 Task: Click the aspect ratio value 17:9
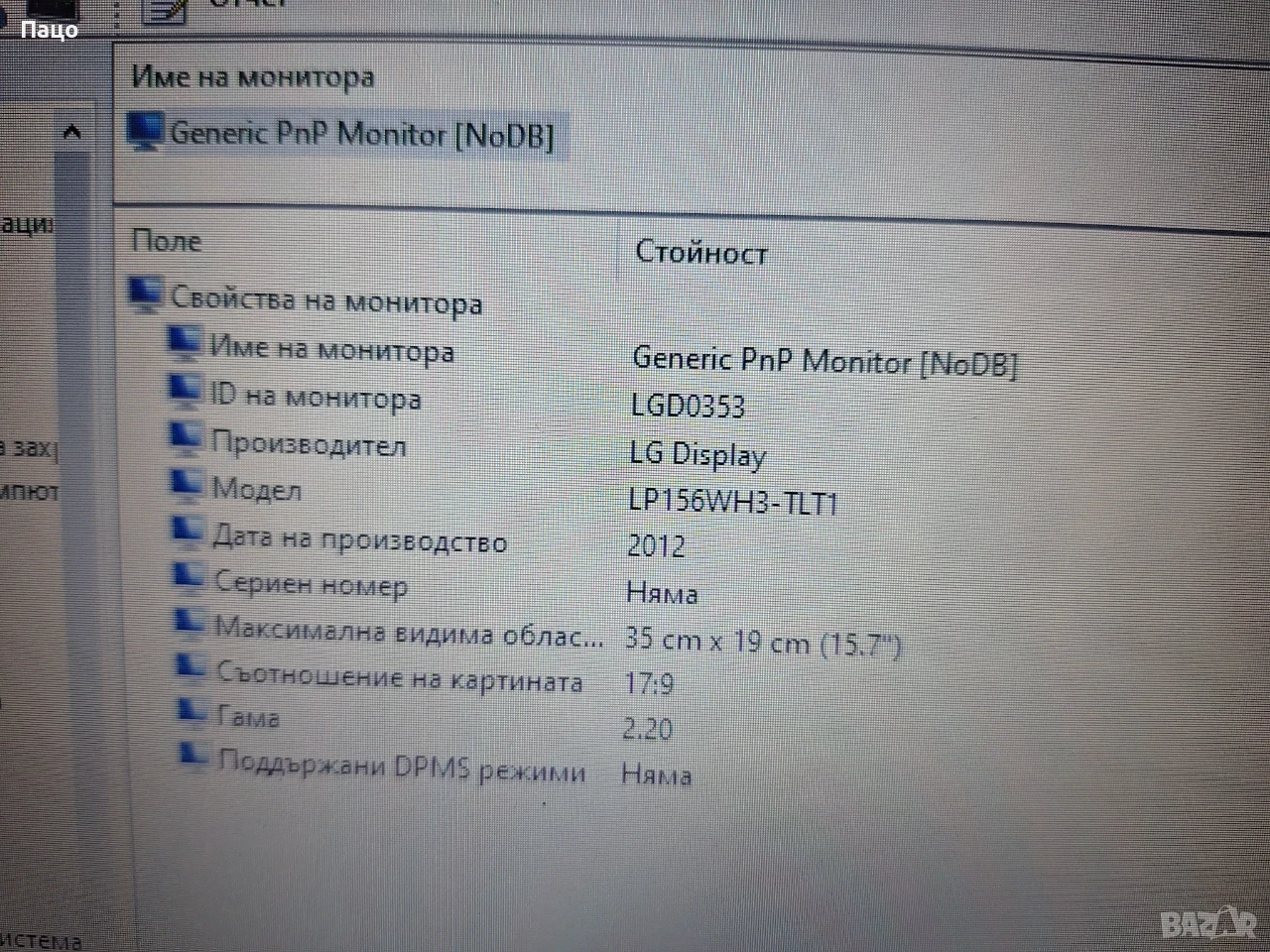point(649,684)
